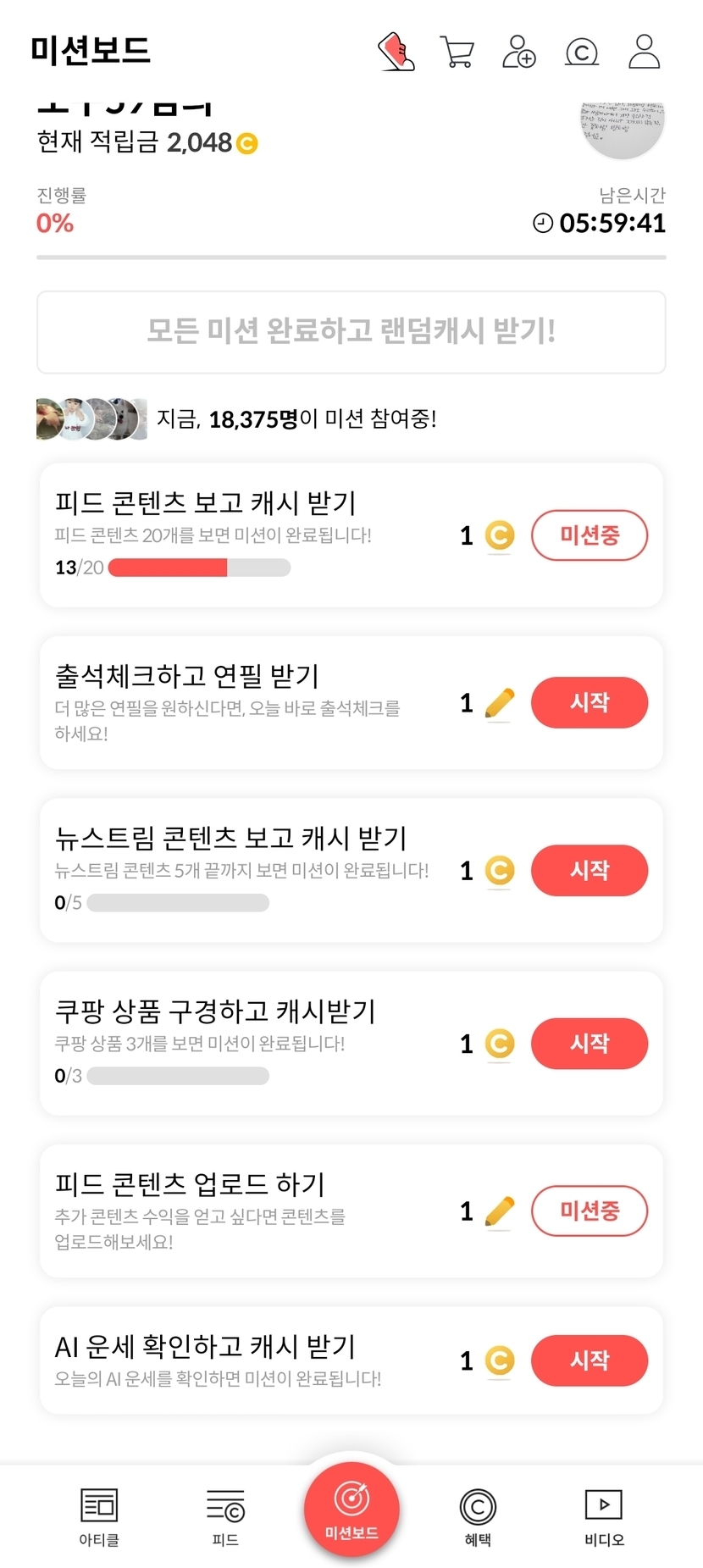Start the 출석체크하고 연필 받기 mission
Screen dimensions: 703x1568
(589, 702)
